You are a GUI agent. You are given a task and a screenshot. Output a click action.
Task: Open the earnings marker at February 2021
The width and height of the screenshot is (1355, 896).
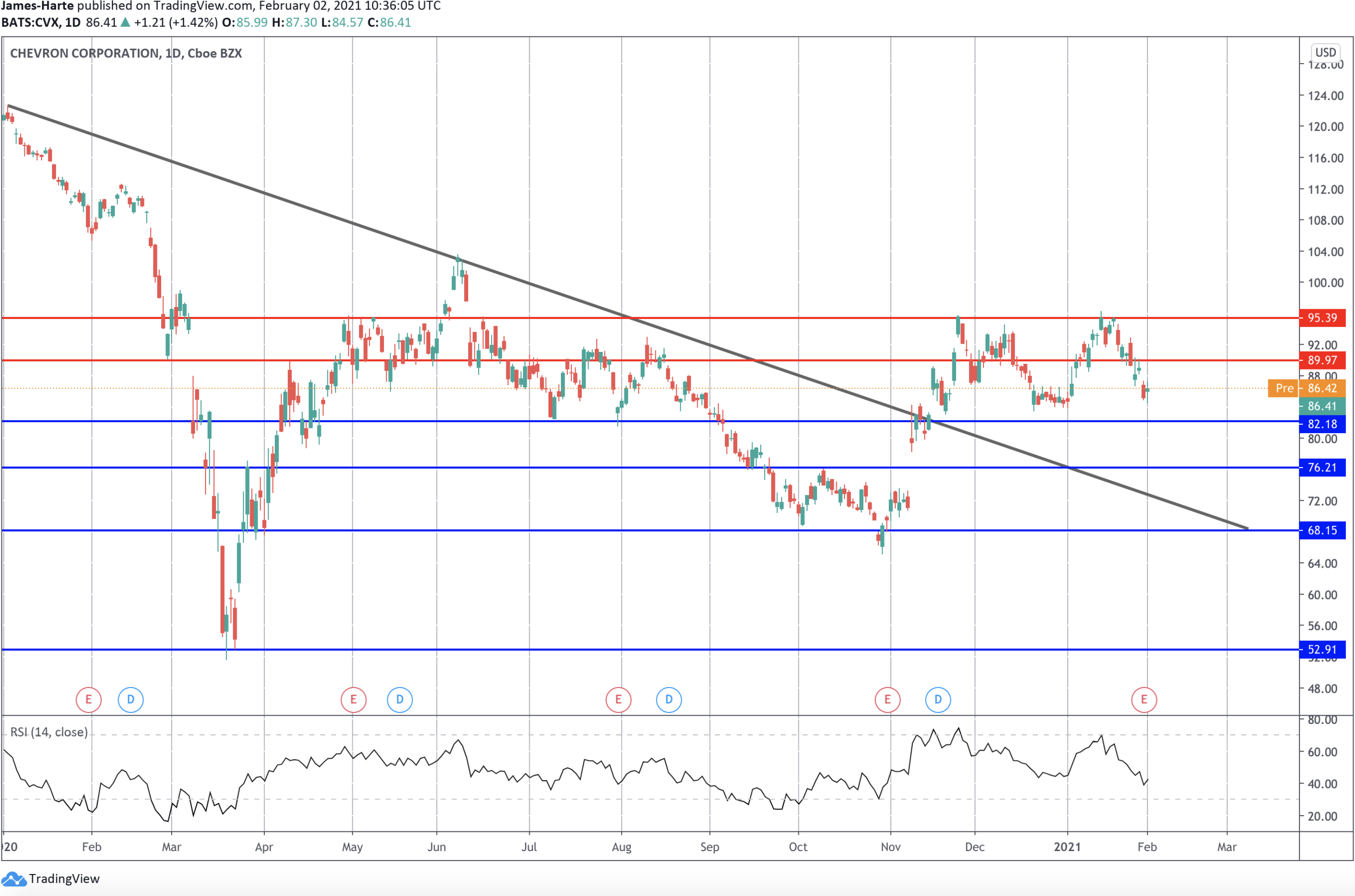point(1144,699)
